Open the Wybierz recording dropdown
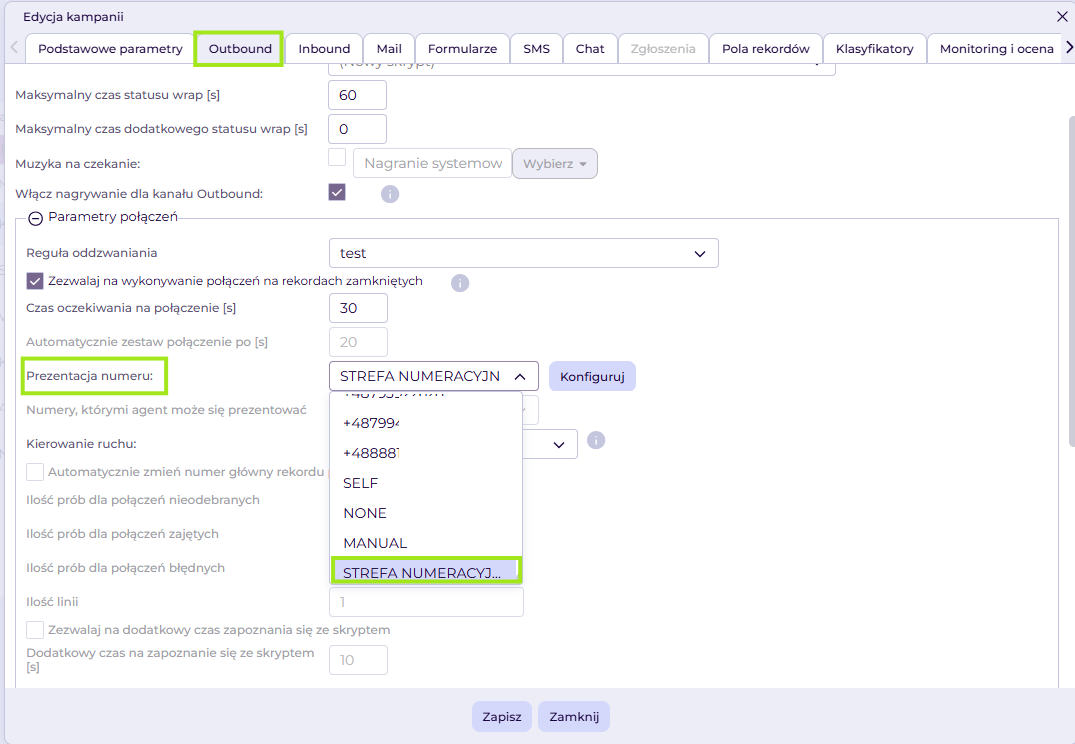The width and height of the screenshot is (1075, 744). pyautogui.click(x=555, y=164)
